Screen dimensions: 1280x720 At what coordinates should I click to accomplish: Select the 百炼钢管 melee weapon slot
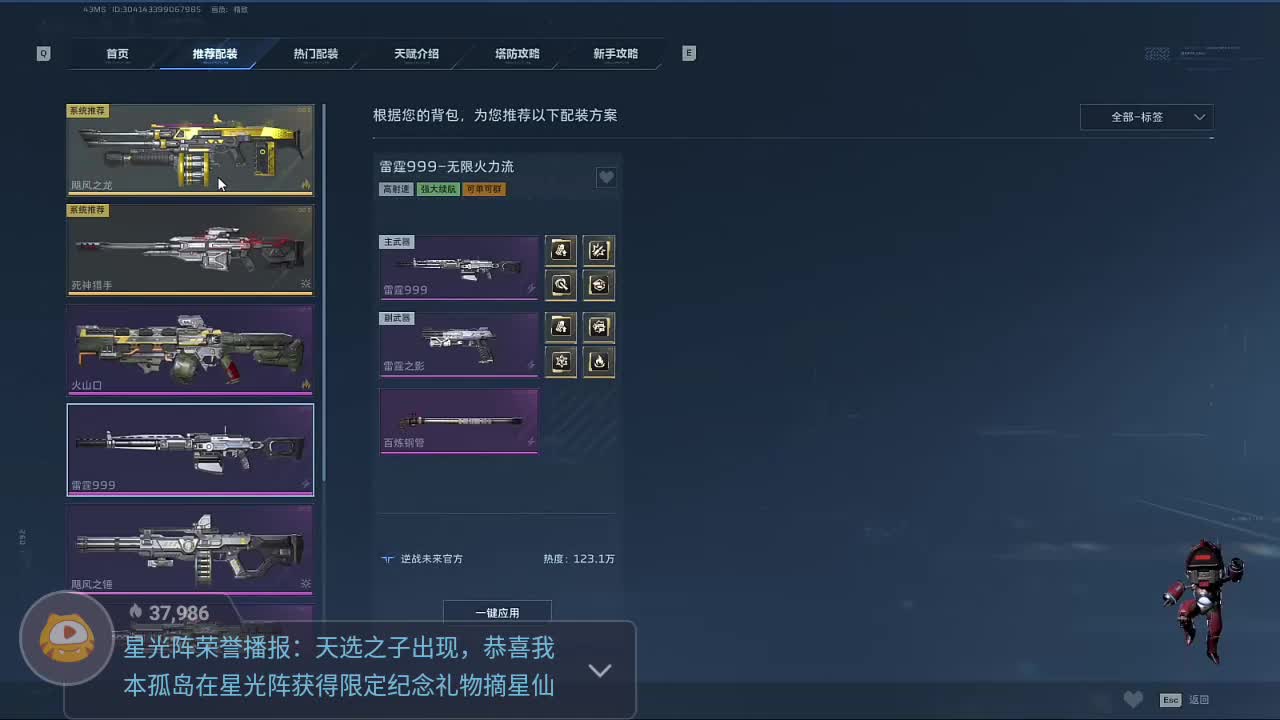pos(459,422)
